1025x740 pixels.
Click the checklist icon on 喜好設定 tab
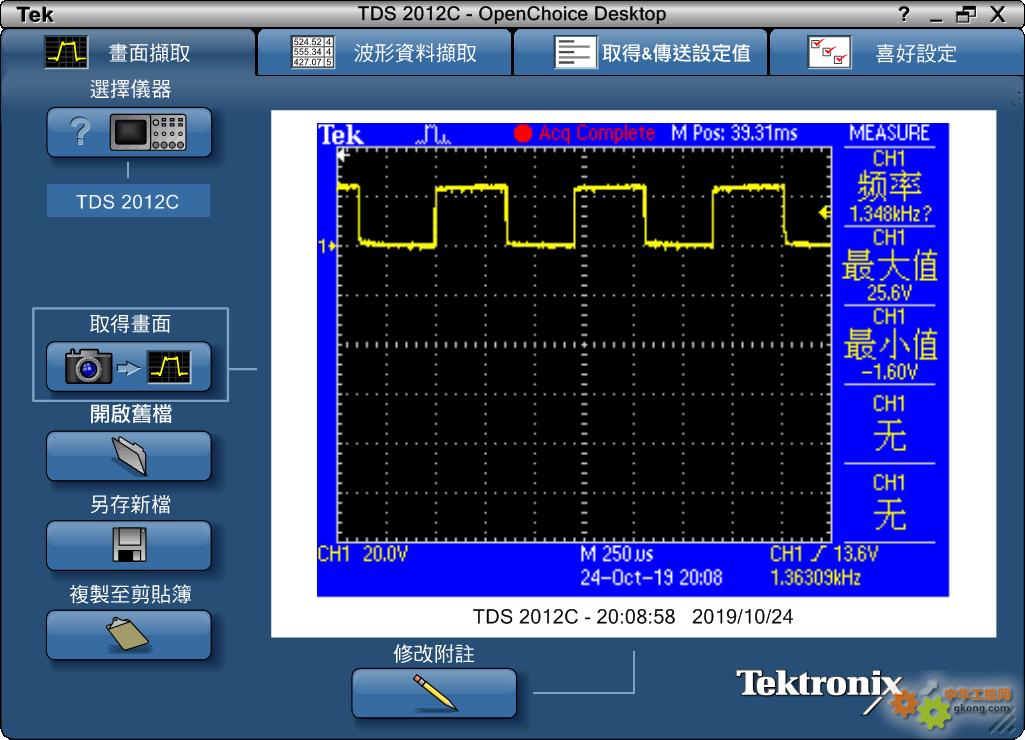[830, 52]
